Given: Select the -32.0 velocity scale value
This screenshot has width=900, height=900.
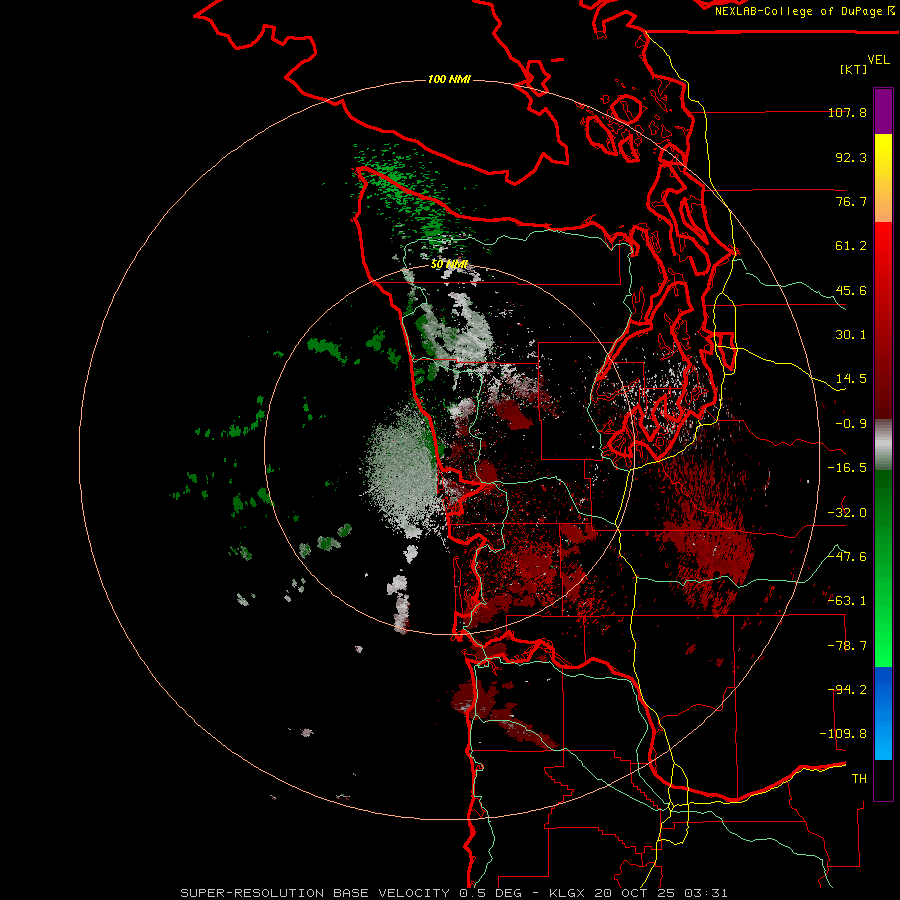Looking at the screenshot, I should (847, 513).
